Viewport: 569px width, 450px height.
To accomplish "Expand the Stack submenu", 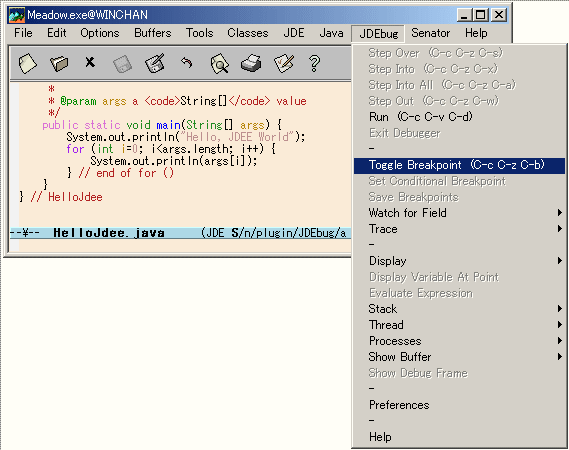I will [x=459, y=309].
